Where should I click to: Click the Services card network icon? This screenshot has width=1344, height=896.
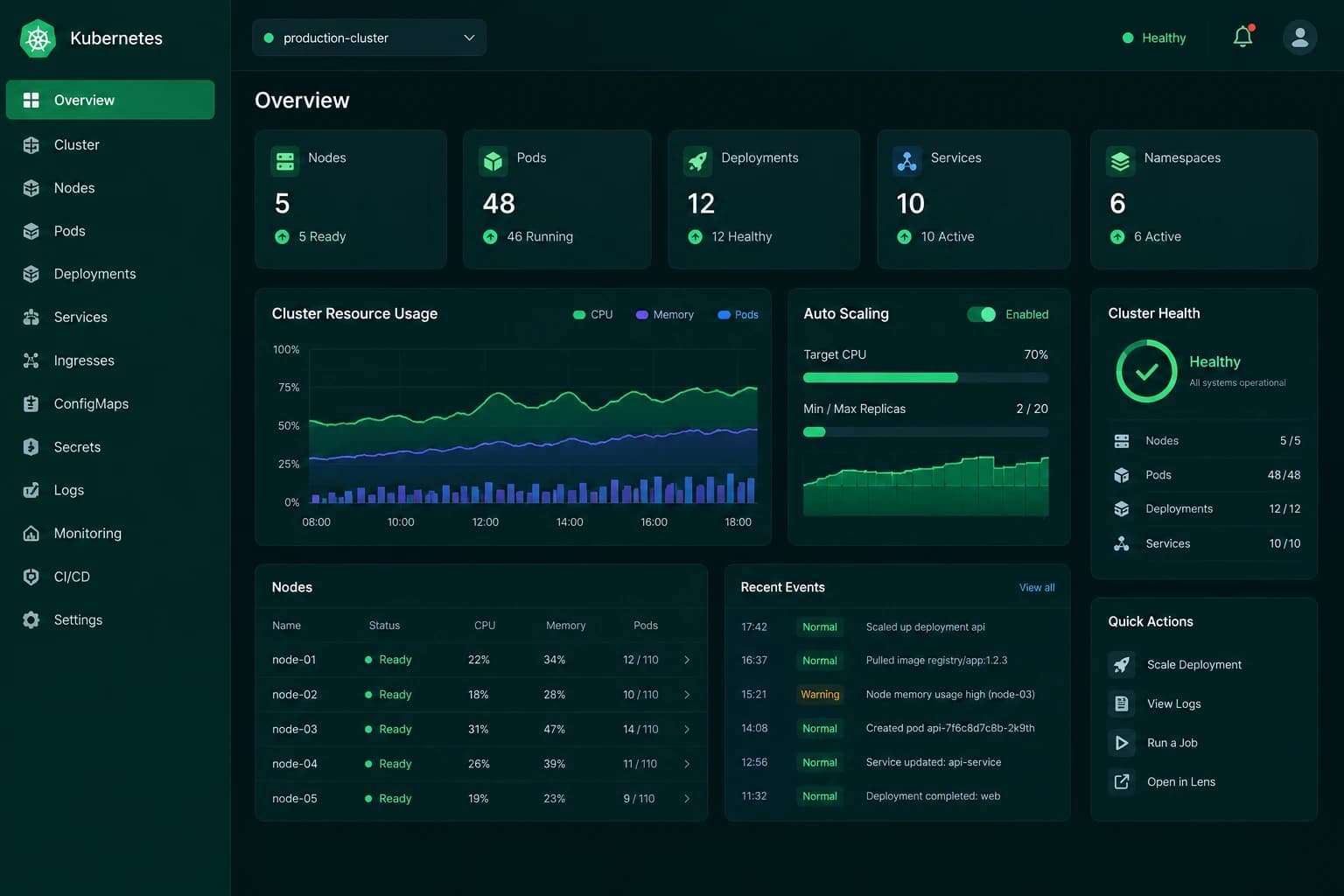click(906, 161)
